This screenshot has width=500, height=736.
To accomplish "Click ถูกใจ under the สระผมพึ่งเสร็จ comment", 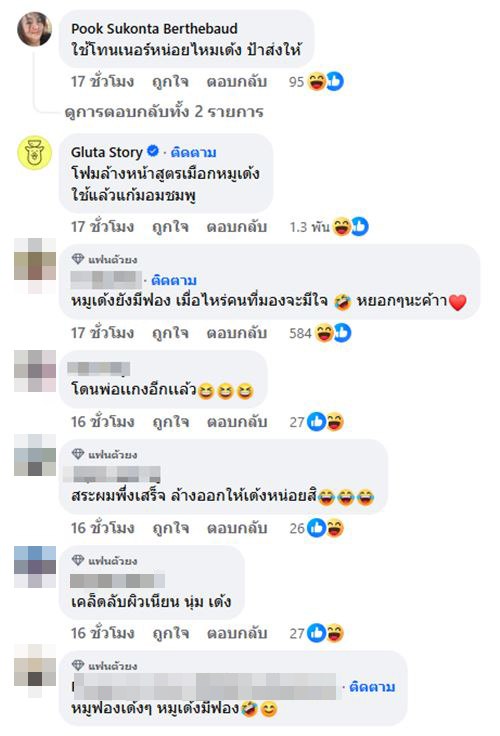I will tap(171, 528).
